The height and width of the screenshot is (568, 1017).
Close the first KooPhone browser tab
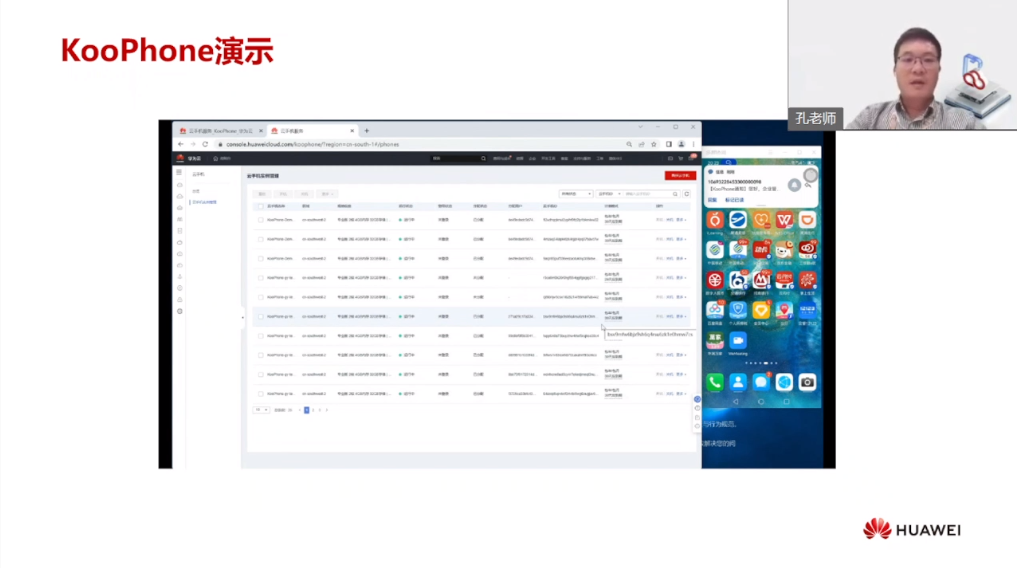click(261, 131)
